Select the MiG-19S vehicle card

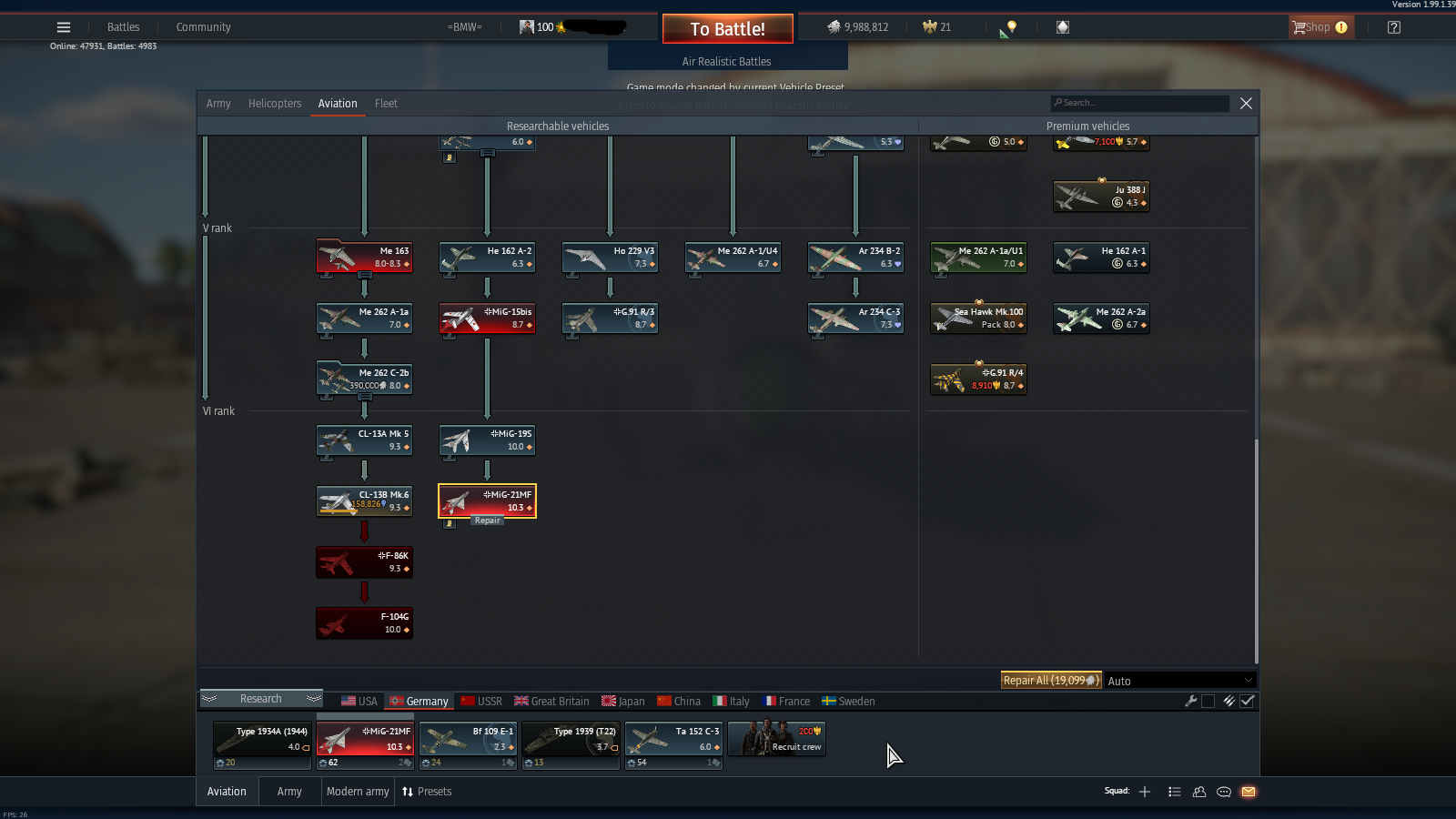click(487, 440)
